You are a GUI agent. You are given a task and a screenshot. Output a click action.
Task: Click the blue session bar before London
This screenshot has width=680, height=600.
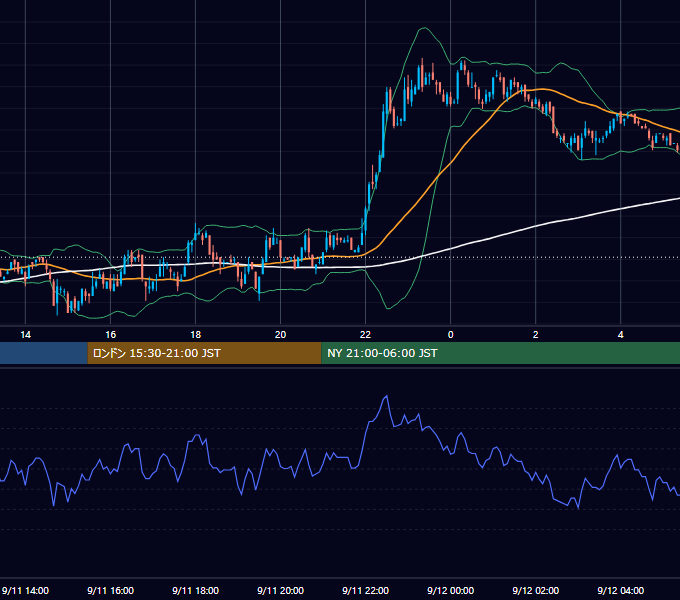[x=43, y=353]
